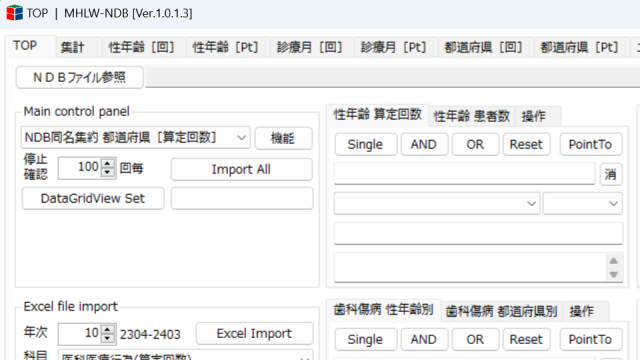Click OR in 性年齢 算定回数 panel
Viewport: 640px width, 360px height.
click(x=475, y=144)
